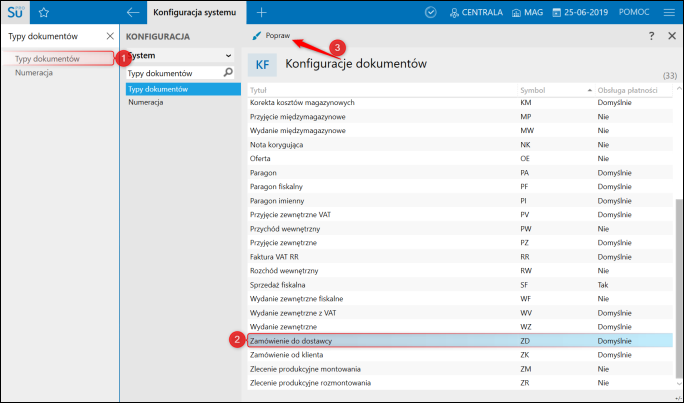Image resolution: width=684 pixels, height=403 pixels.
Task: Open the MAG warehouse selector
Action: click(527, 13)
